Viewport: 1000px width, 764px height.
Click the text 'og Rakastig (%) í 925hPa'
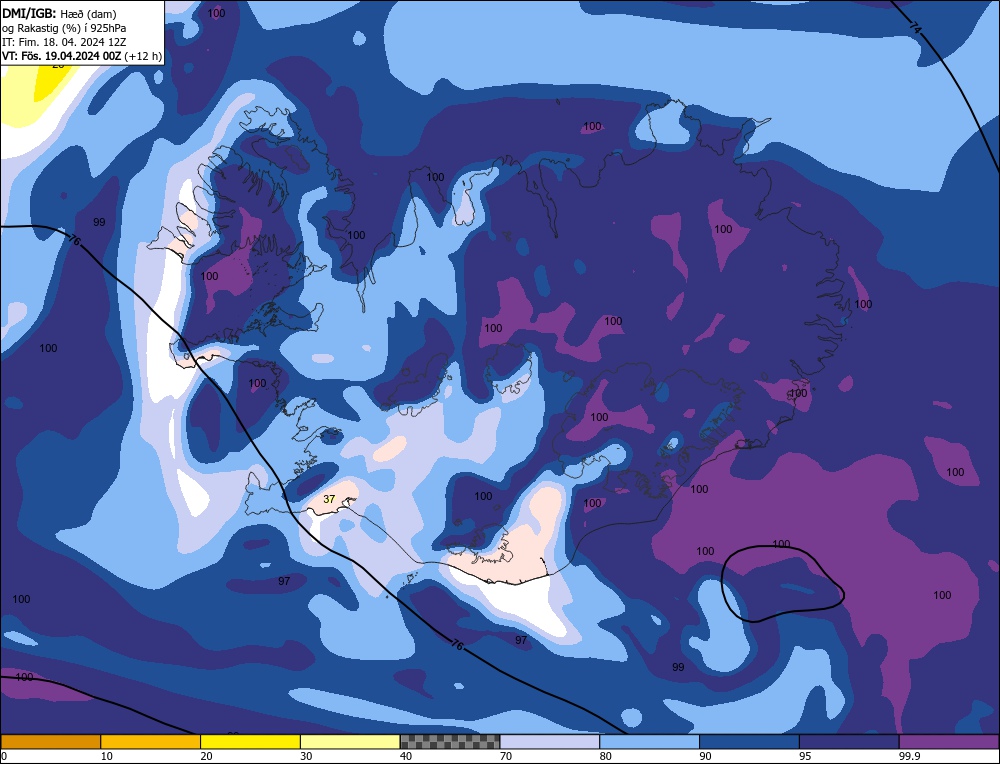(x=64, y=28)
